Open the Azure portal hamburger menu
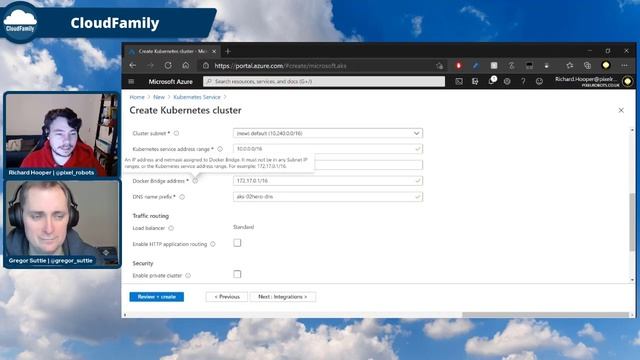640x360 pixels. (x=131, y=82)
